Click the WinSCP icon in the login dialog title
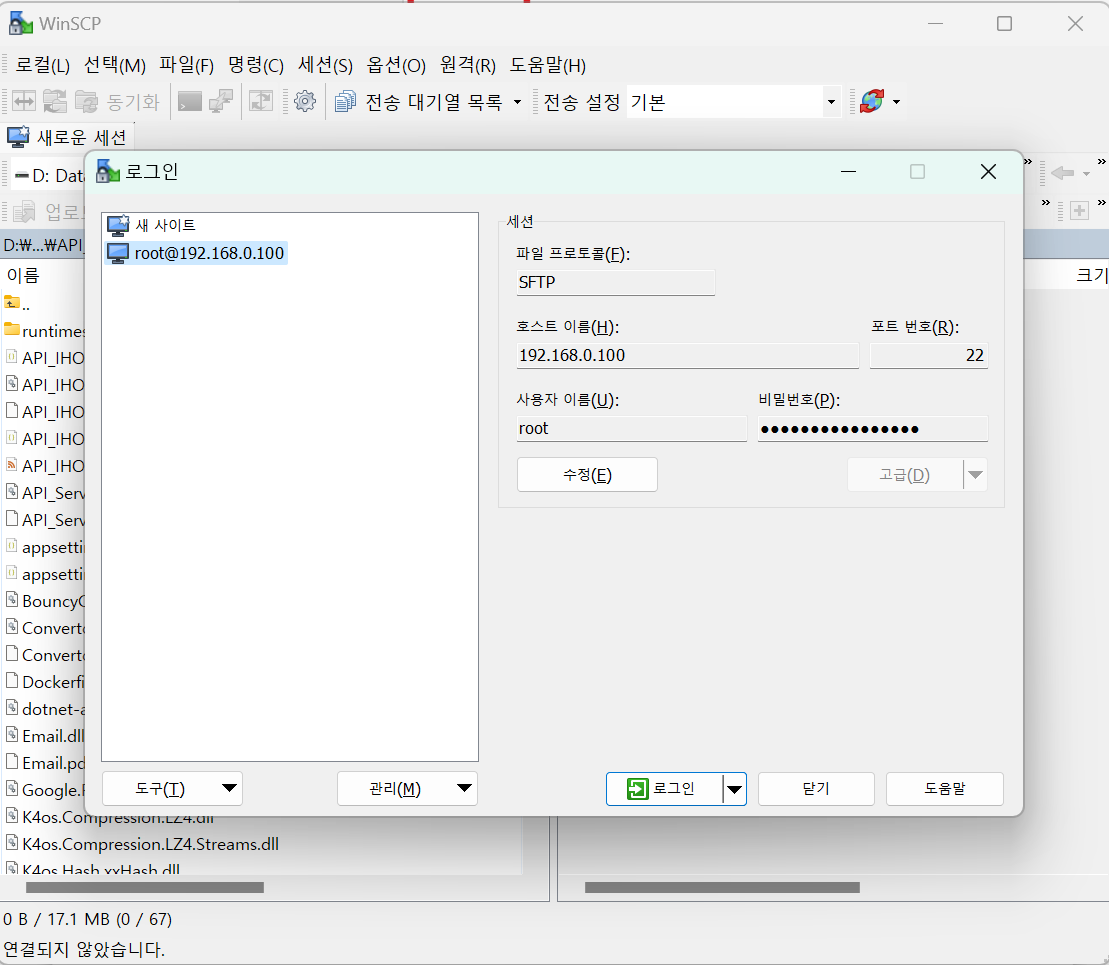 point(108,171)
